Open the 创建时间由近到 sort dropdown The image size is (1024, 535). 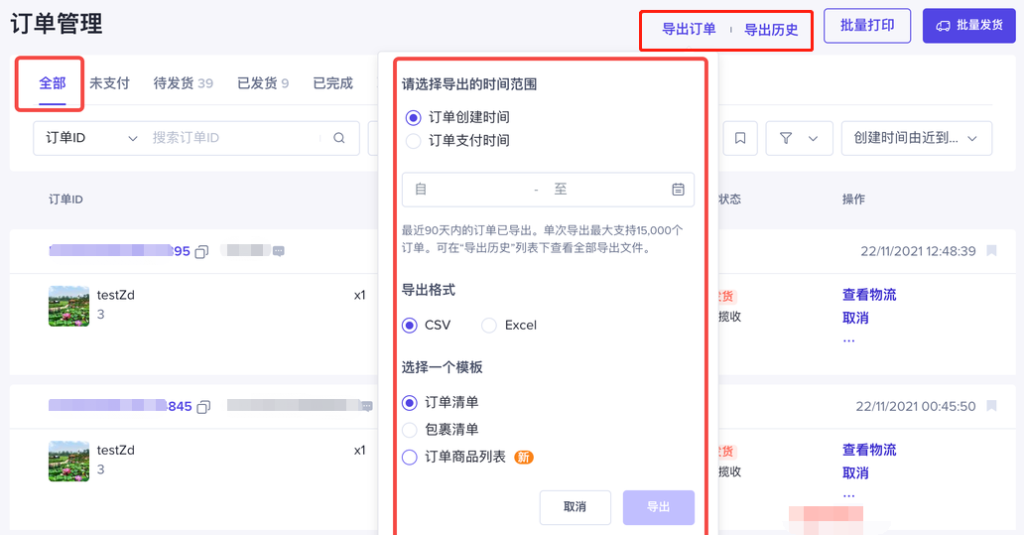click(916, 138)
